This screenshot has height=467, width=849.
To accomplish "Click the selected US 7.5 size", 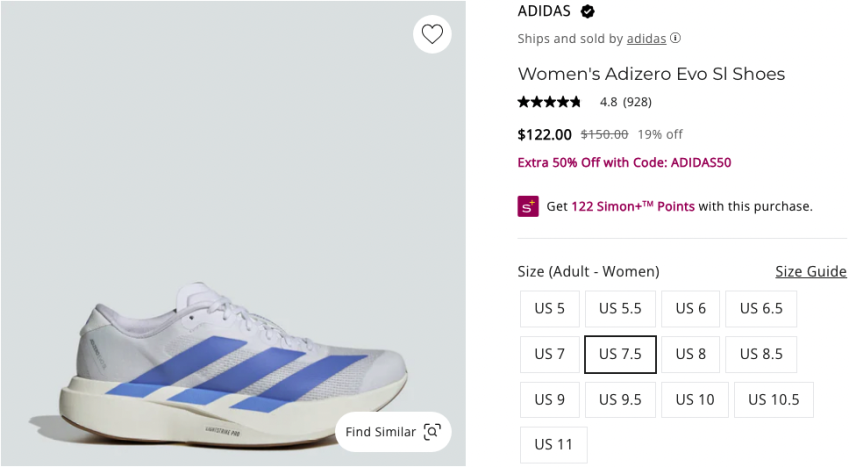I will coord(620,354).
